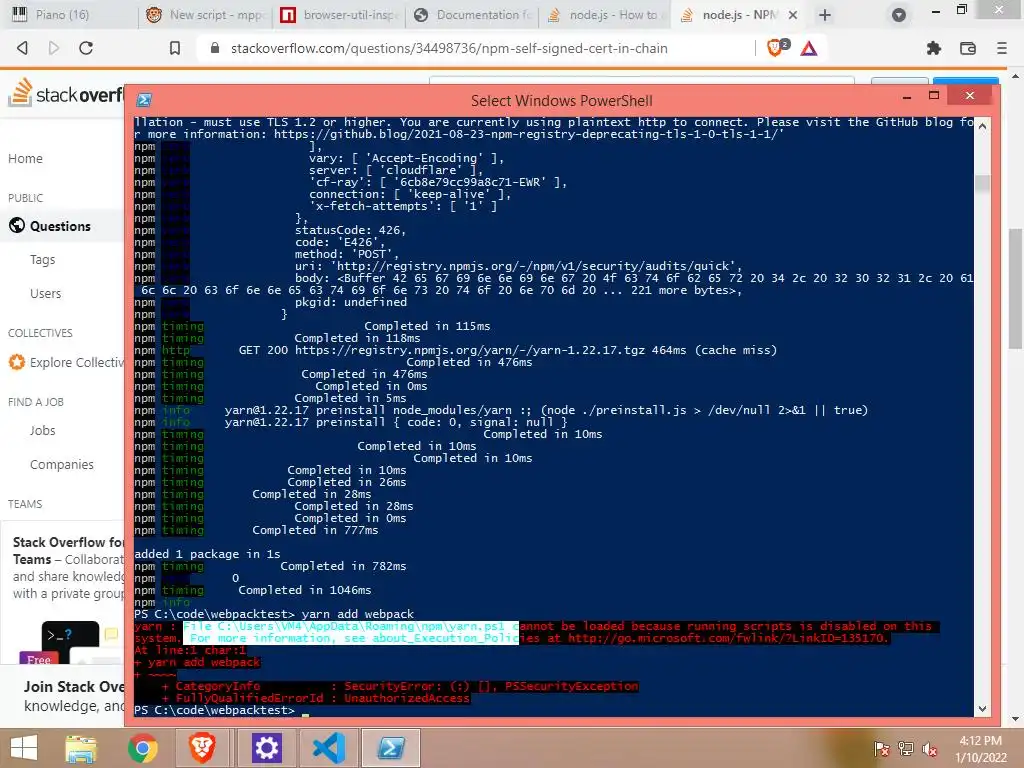Screen dimensions: 1024x768
Task: Open Questions in the sidebar
Action: coord(60,226)
